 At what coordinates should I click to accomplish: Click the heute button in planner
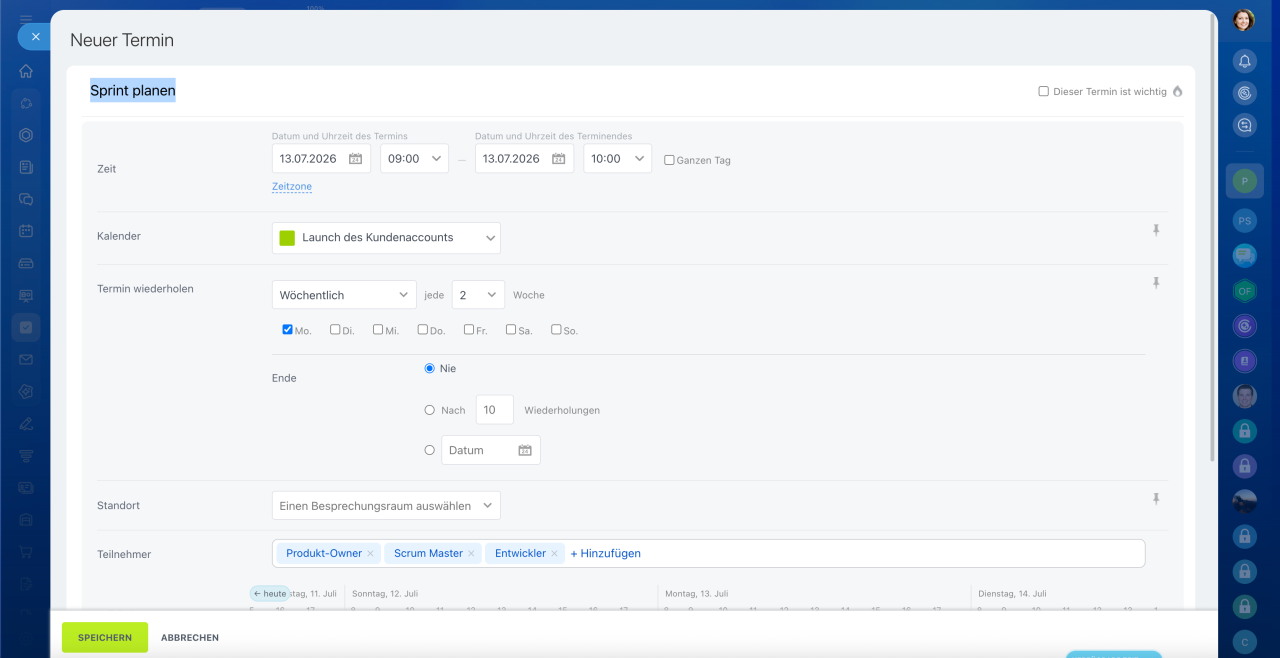269,593
